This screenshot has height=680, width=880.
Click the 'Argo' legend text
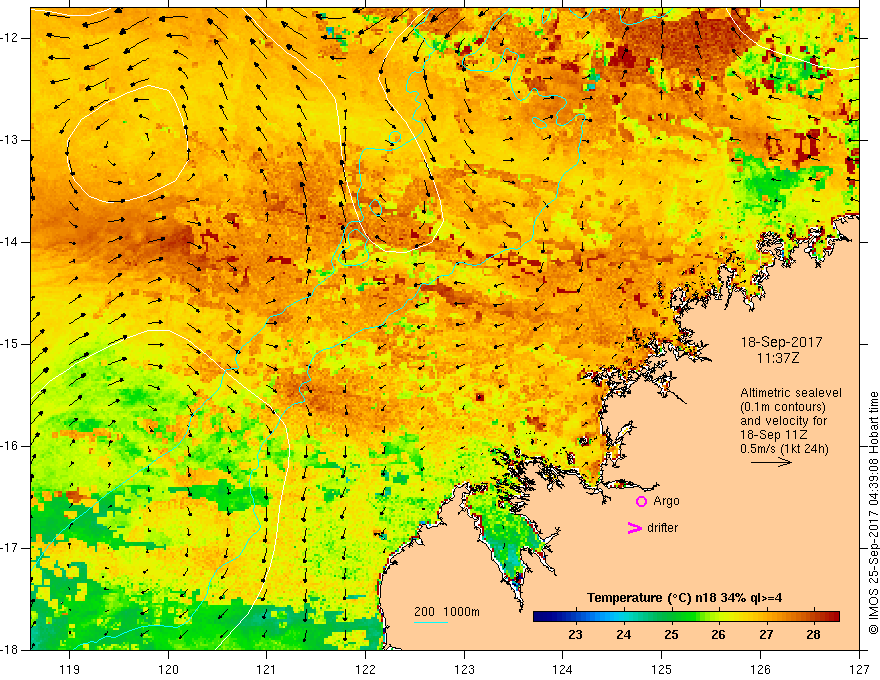pyautogui.click(x=666, y=501)
